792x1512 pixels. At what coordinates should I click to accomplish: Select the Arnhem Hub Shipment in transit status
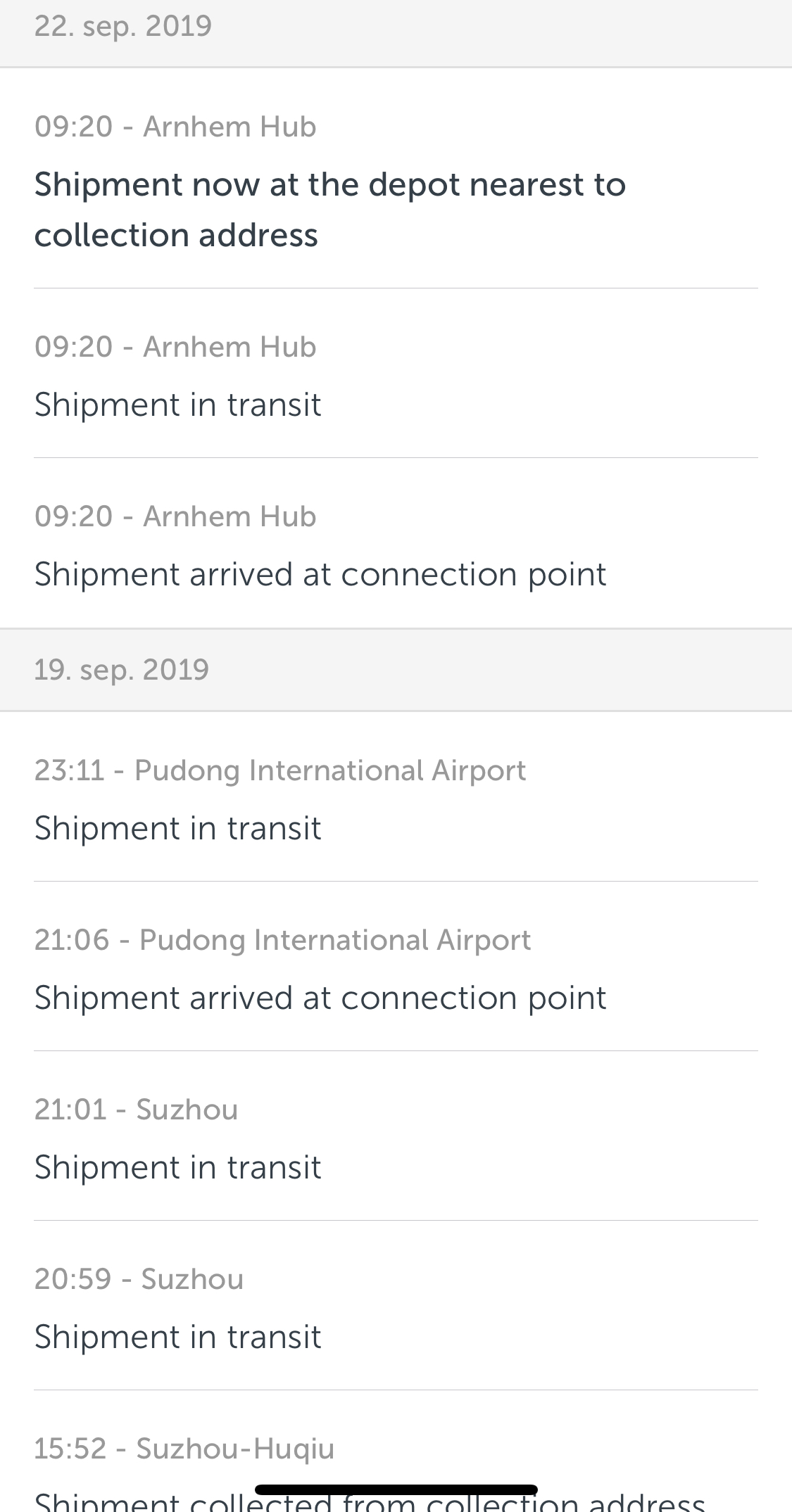pos(177,405)
